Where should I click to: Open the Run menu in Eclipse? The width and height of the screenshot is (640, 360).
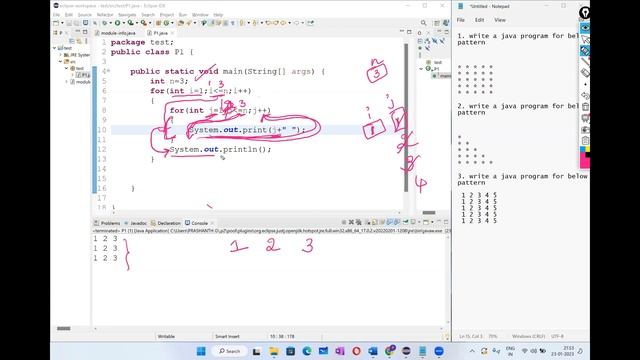coord(183,15)
